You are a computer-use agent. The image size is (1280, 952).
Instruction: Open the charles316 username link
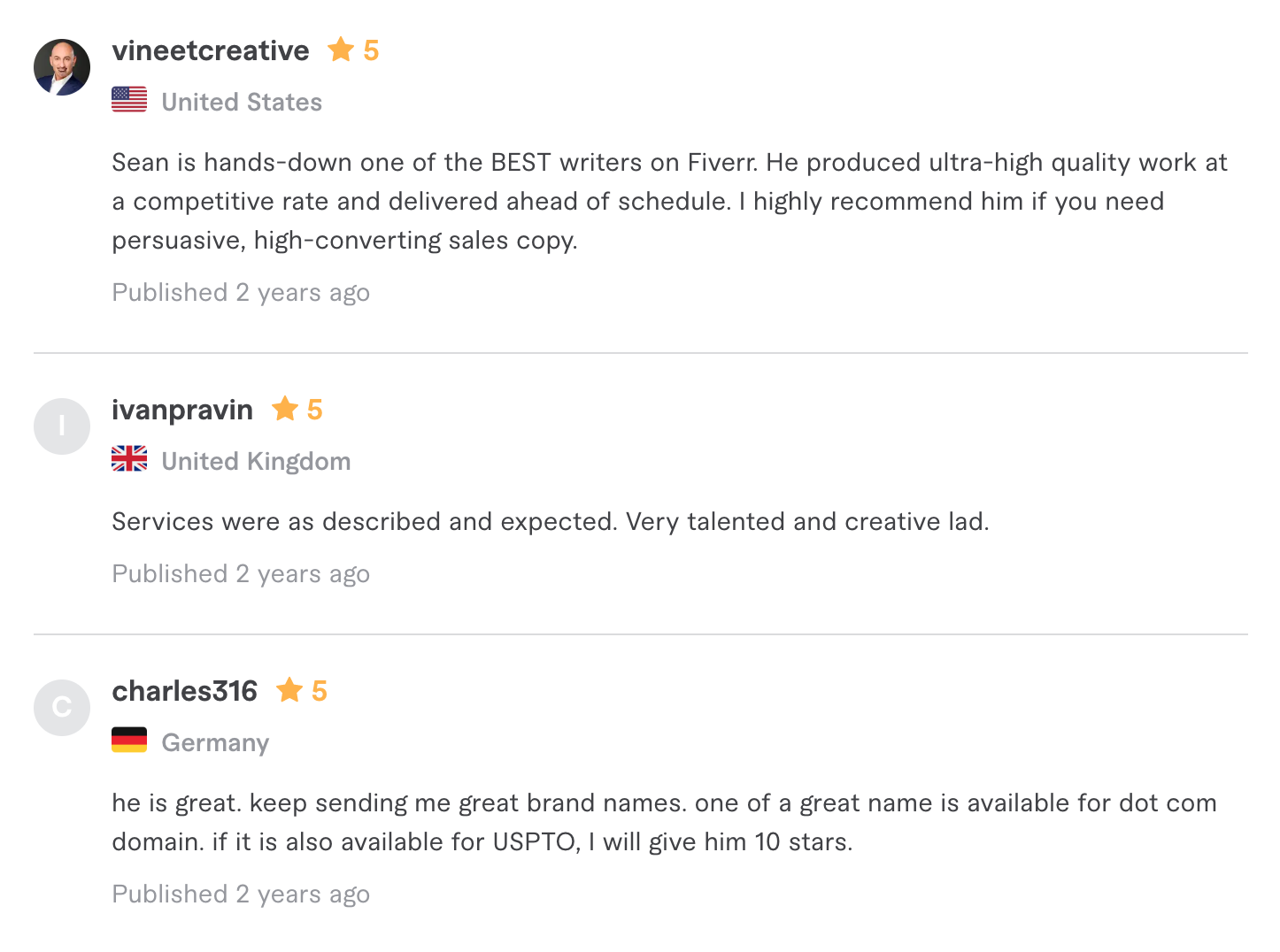point(184,691)
